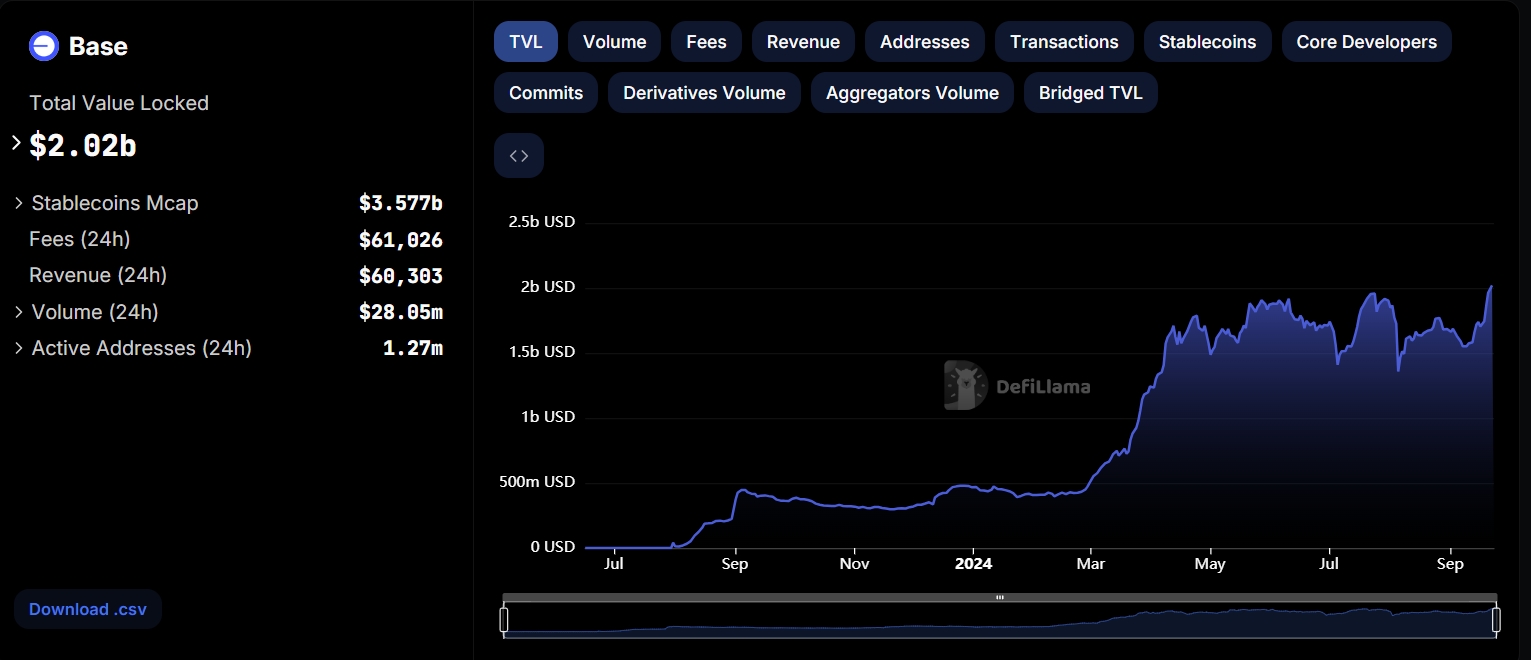The height and width of the screenshot is (660, 1531).
Task: Enable the Transactions chart toggle
Action: 1064,42
